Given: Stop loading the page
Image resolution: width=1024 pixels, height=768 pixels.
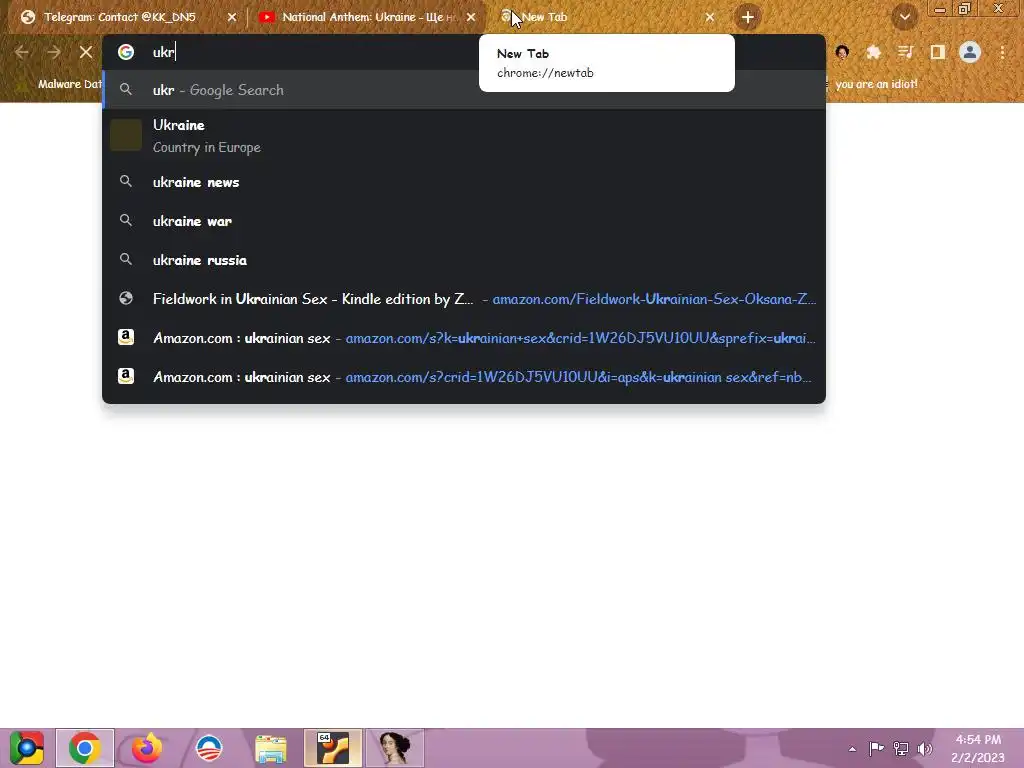Looking at the screenshot, I should pos(86,52).
